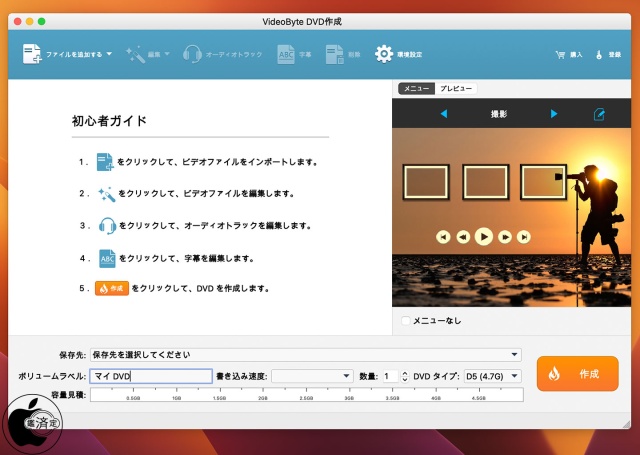Click the quantity stepper arrows
The width and height of the screenshot is (640, 455).
pos(404,376)
